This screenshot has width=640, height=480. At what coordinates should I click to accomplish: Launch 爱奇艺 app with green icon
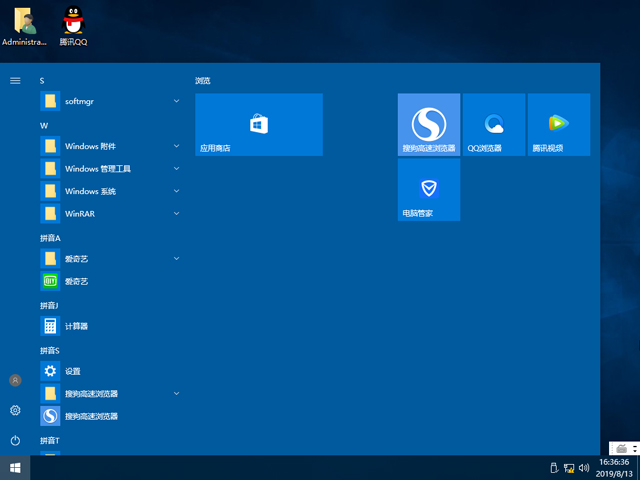tap(78, 281)
